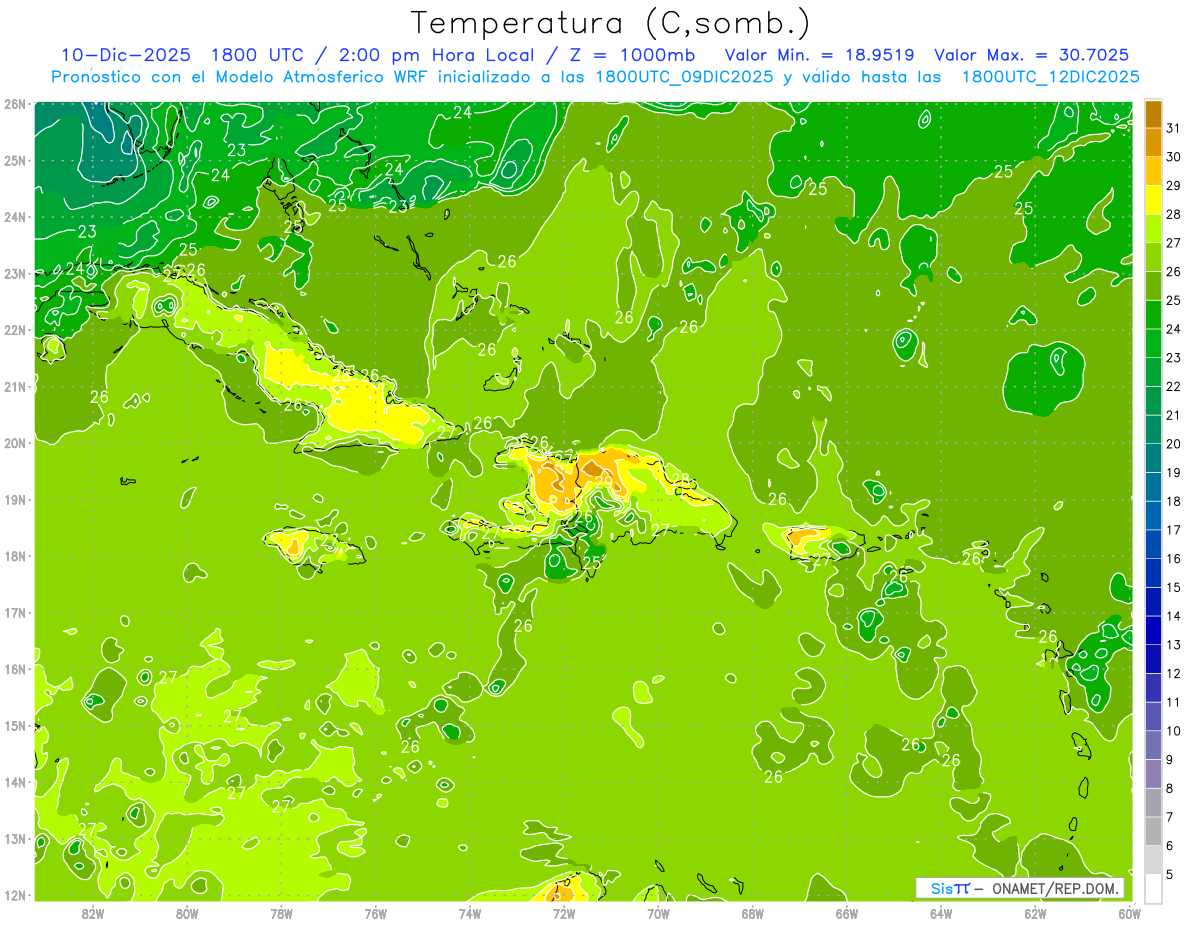Click the 26N latitude axis label
This screenshot has height=927, width=1200.
pos(16,104)
